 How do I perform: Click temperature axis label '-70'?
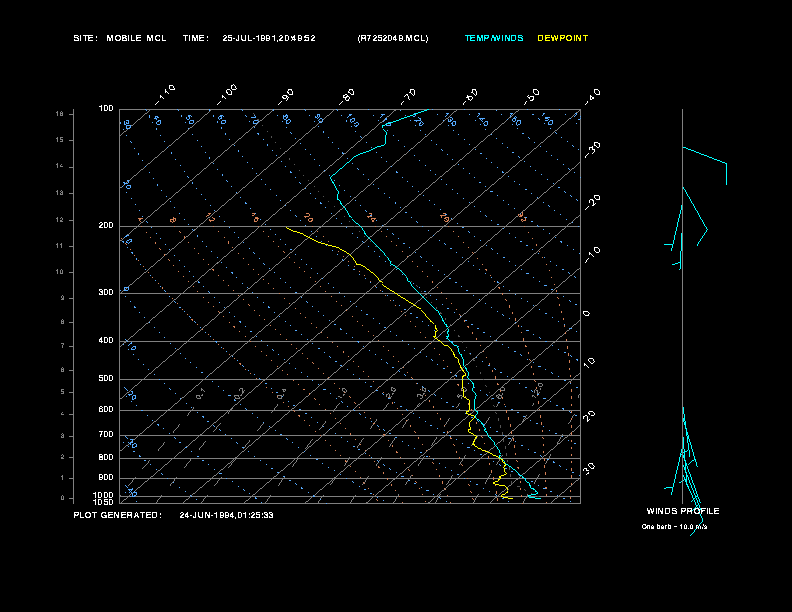pos(409,97)
